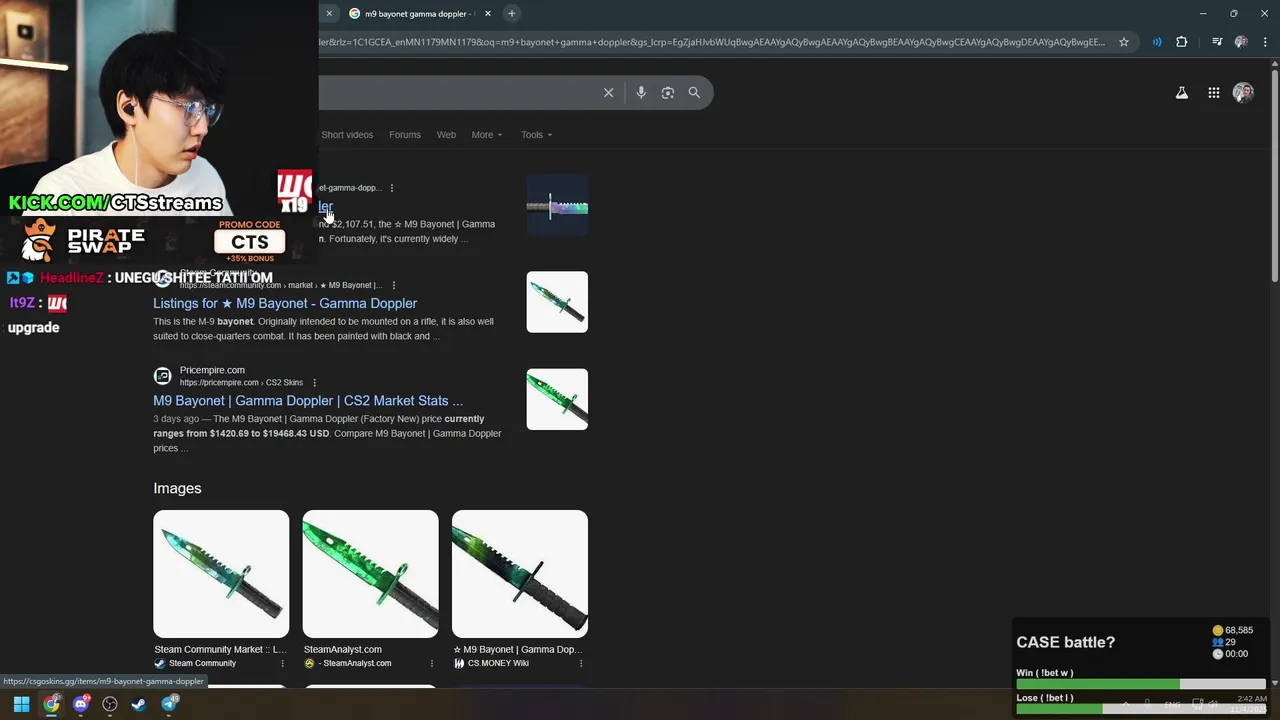Open Chrome profile avatar in toolbar
This screenshot has width=1280, height=720.
coord(1241,42)
